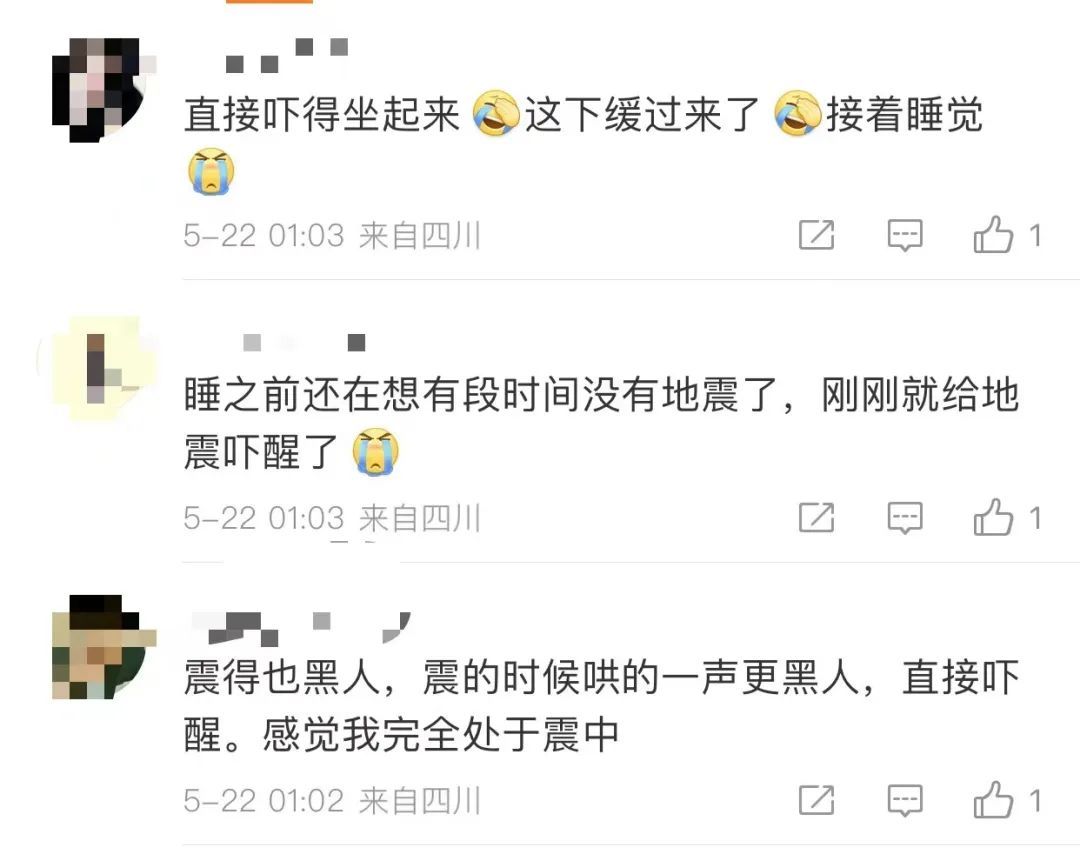Reply to the first comment via bubble icon
Image resolution: width=1080 pixels, height=861 pixels.
point(904,236)
